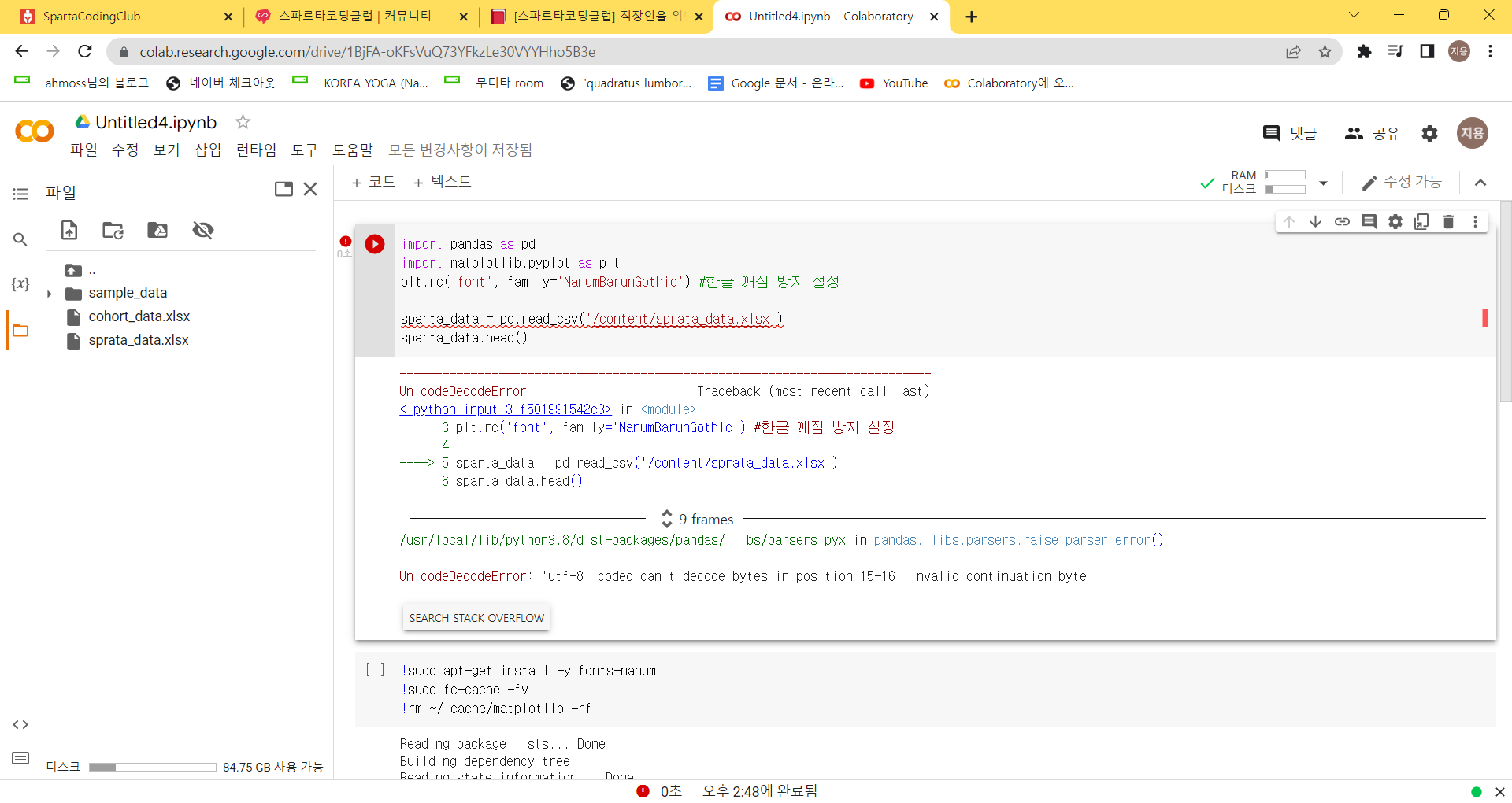Open the code snippets panel icon
Viewport: 1512px width, 803px height.
20,724
